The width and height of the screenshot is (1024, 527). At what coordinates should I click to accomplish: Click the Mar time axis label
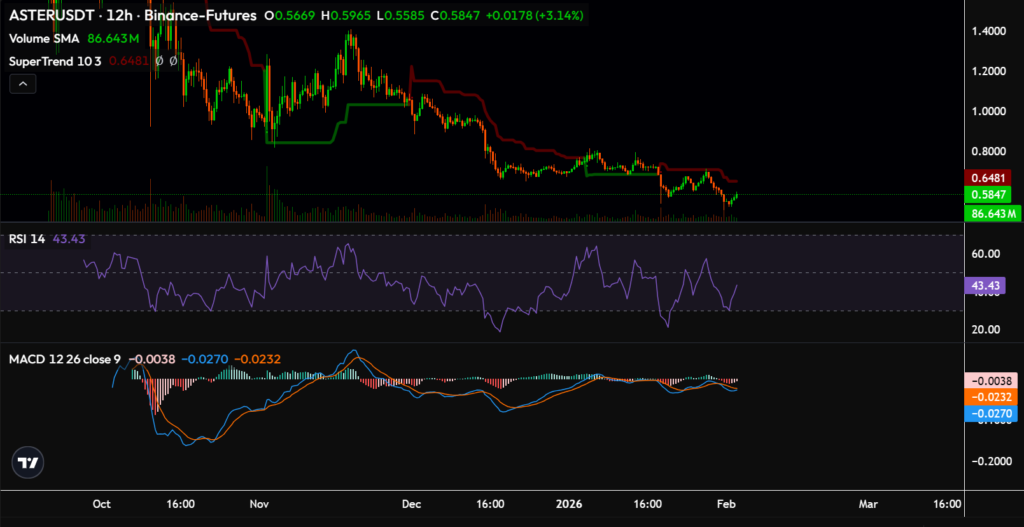(x=868, y=504)
